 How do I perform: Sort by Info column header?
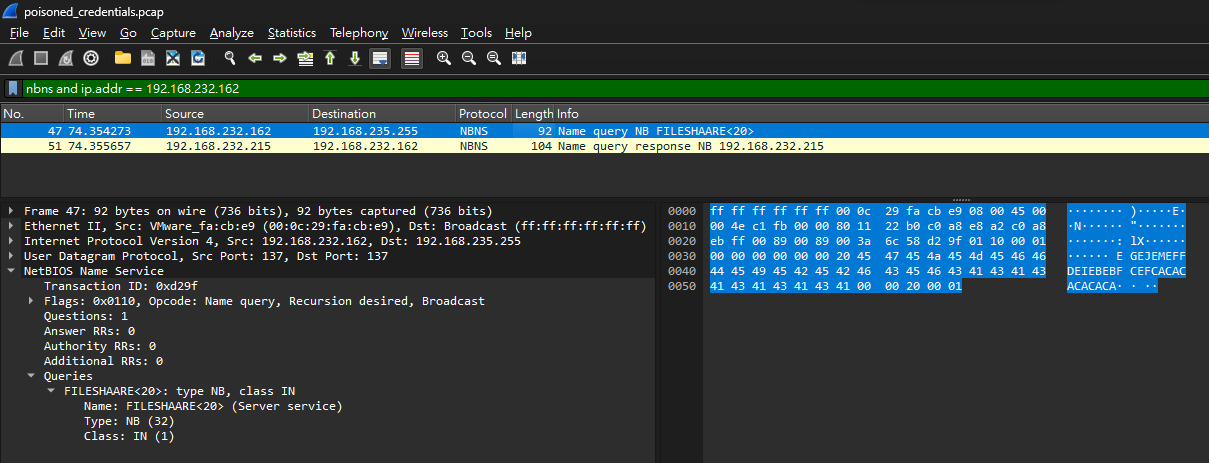pyautogui.click(x=880, y=114)
